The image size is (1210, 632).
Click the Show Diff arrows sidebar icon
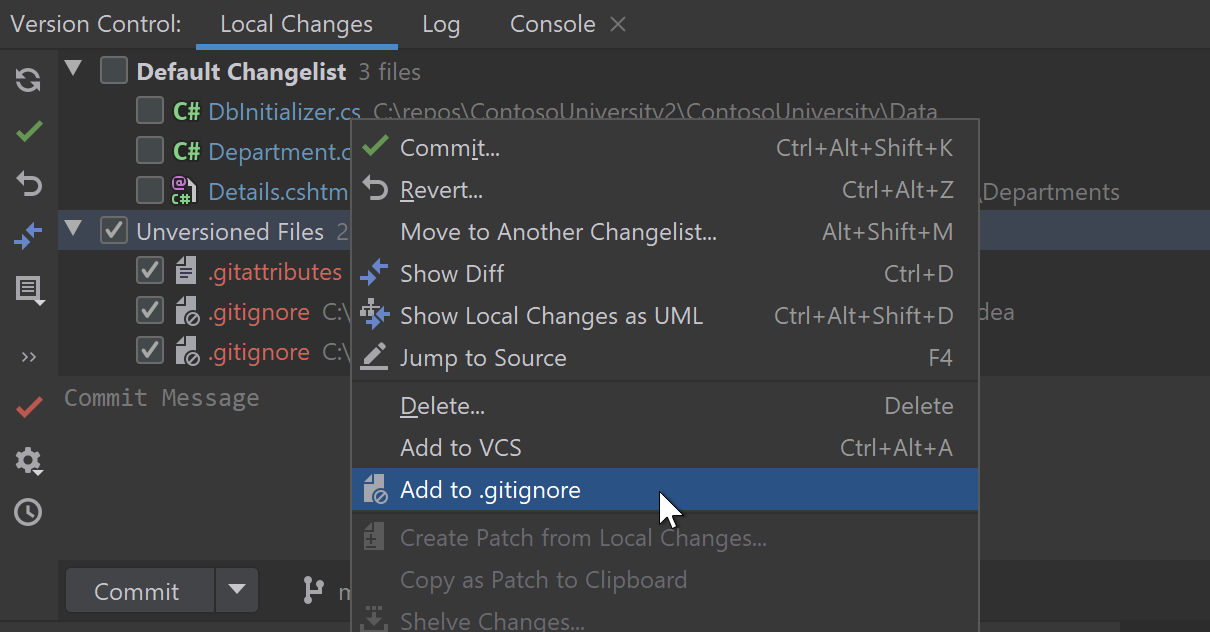point(29,237)
